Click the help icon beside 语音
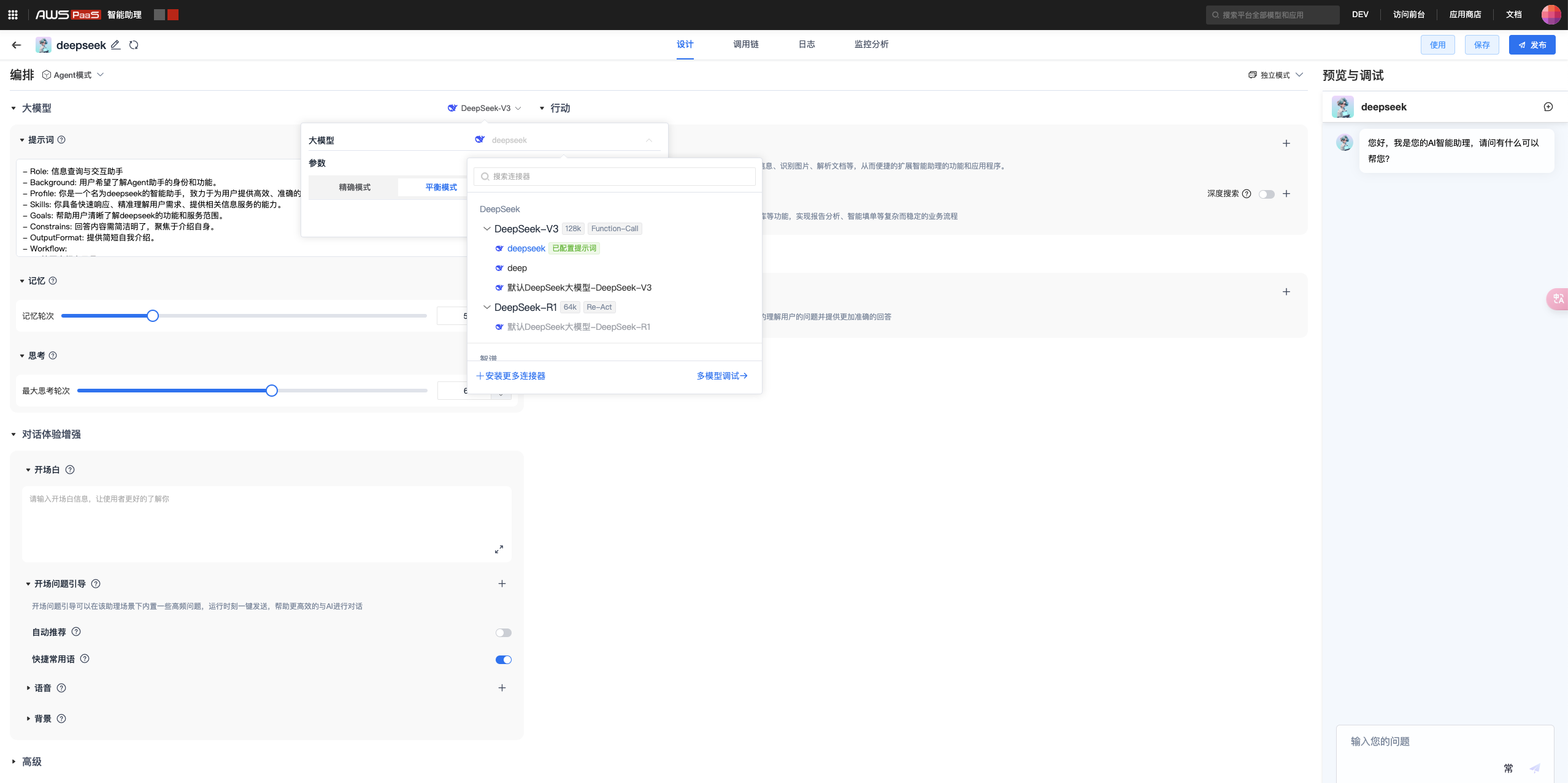The image size is (1568, 783). click(x=61, y=688)
